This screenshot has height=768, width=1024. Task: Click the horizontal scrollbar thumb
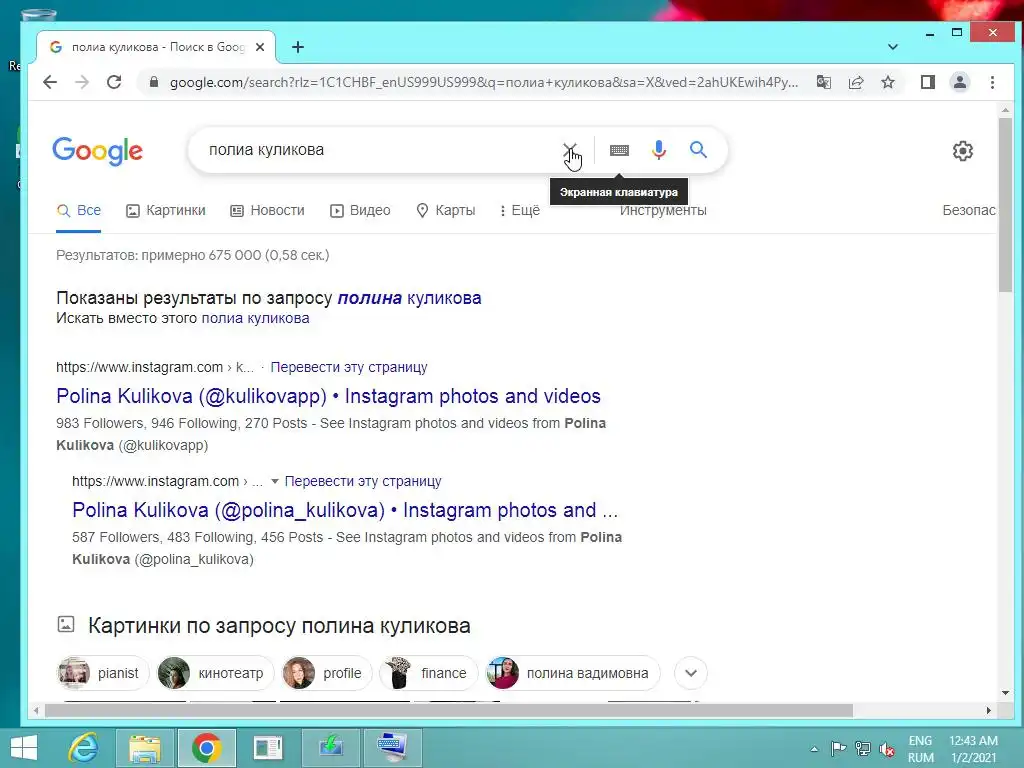point(448,711)
